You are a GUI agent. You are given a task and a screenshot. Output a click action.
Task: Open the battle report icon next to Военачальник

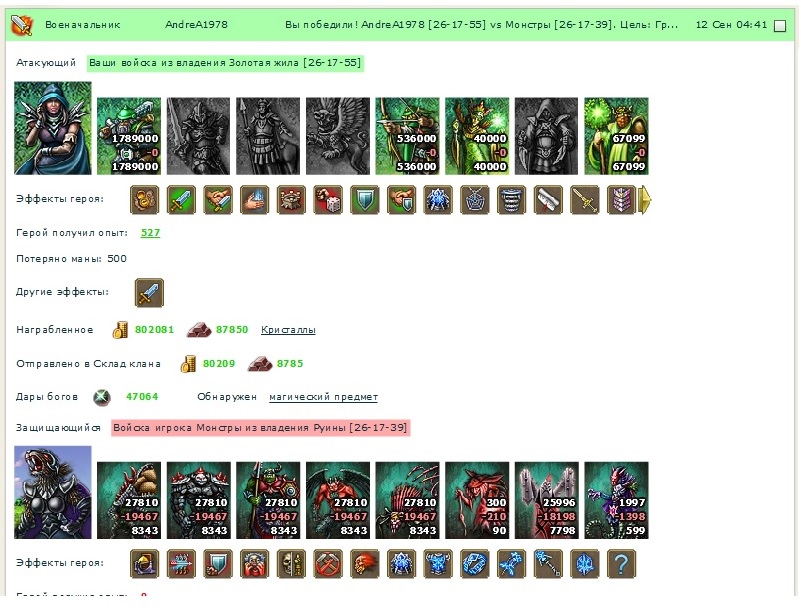[x=21, y=25]
